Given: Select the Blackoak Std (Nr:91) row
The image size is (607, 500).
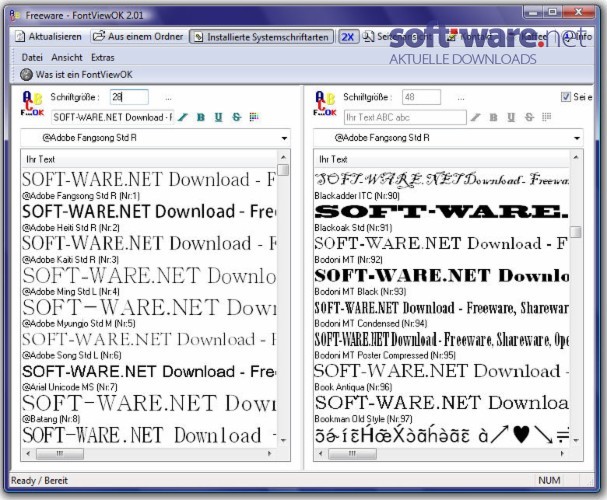Looking at the screenshot, I should [x=441, y=217].
